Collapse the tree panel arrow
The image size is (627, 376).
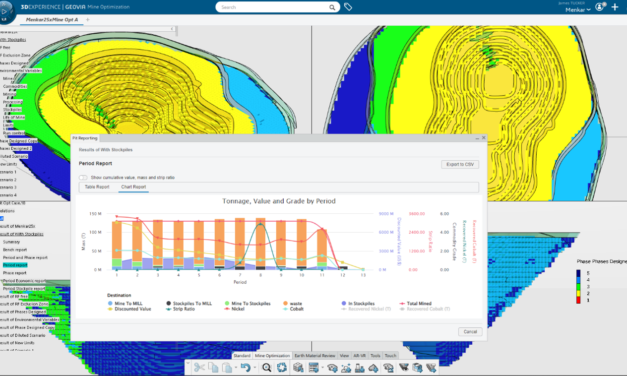coord(172,29)
